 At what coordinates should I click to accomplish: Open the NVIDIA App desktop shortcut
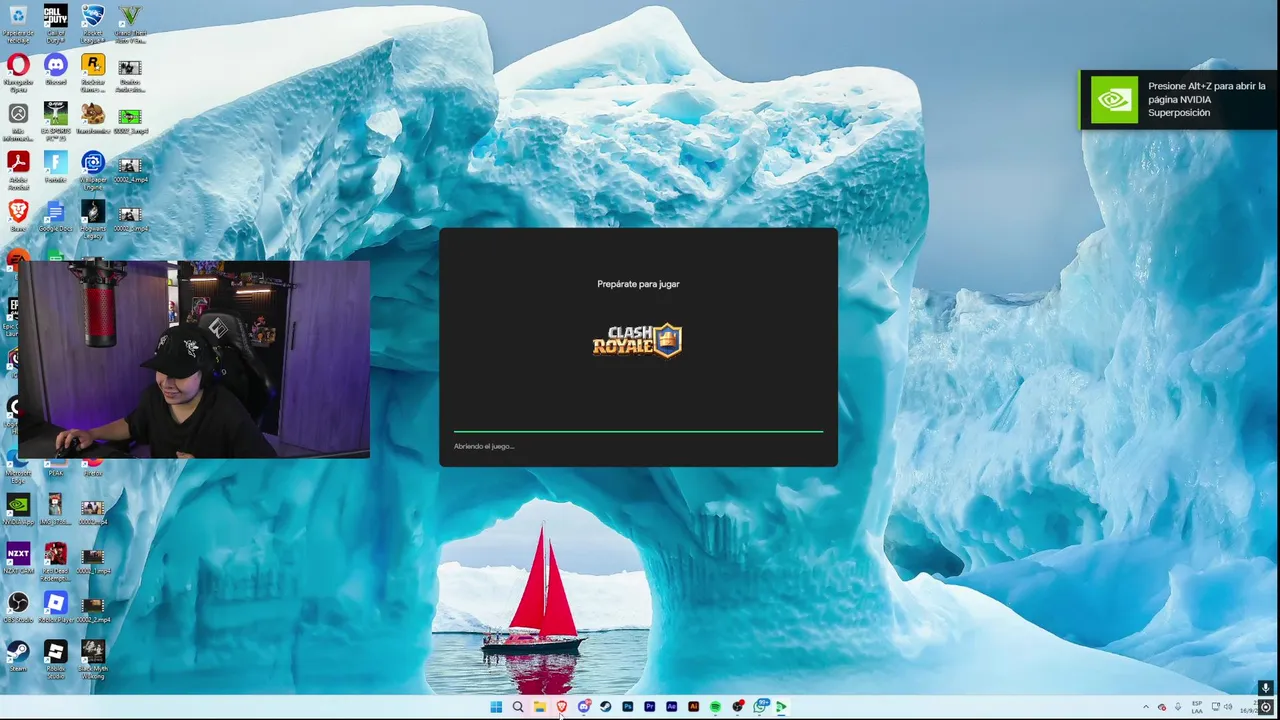point(18,508)
